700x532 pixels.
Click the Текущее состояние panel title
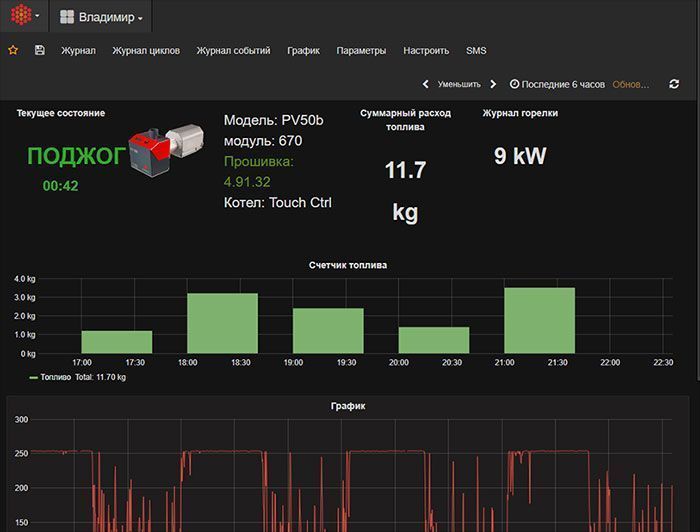pyautogui.click(x=61, y=113)
